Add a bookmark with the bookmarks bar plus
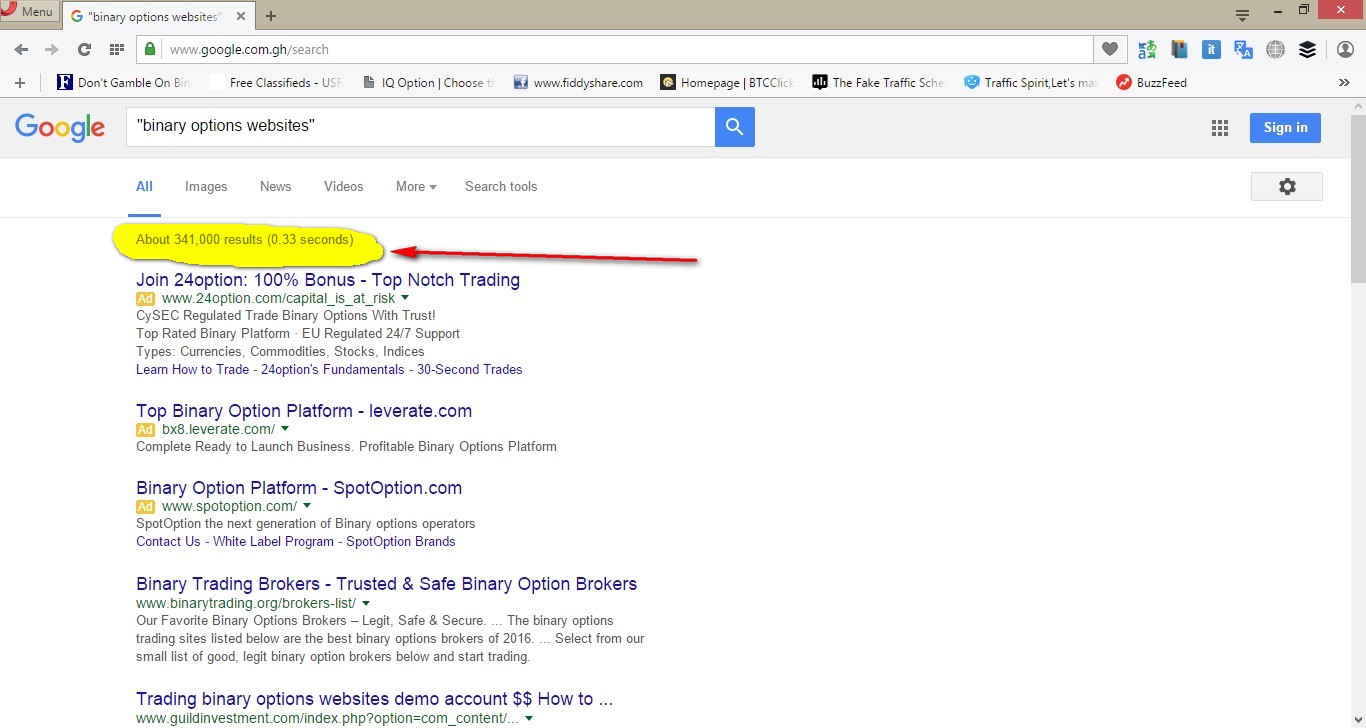The width and height of the screenshot is (1366, 728). (x=20, y=82)
